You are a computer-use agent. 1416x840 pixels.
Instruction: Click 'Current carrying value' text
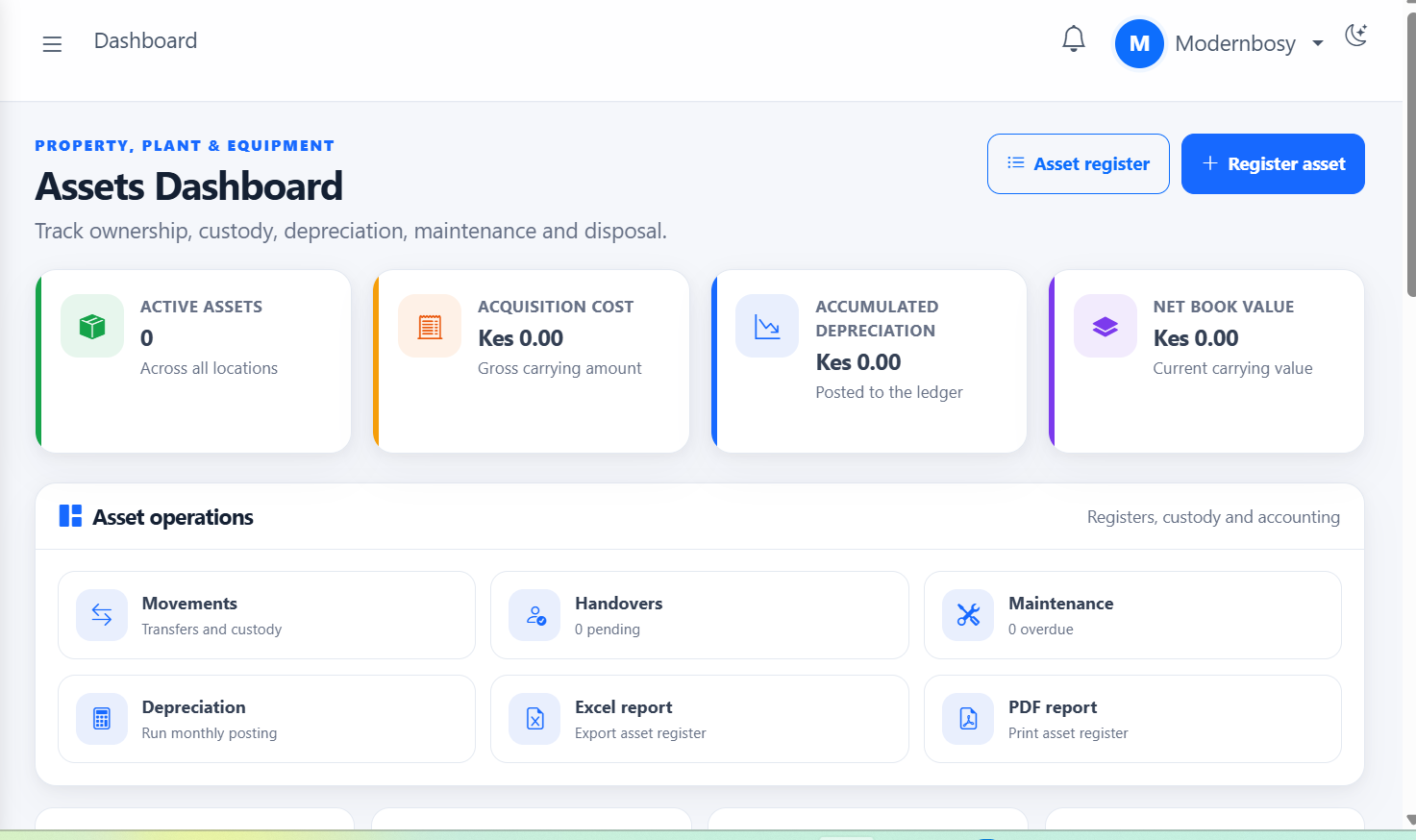coord(1232,368)
